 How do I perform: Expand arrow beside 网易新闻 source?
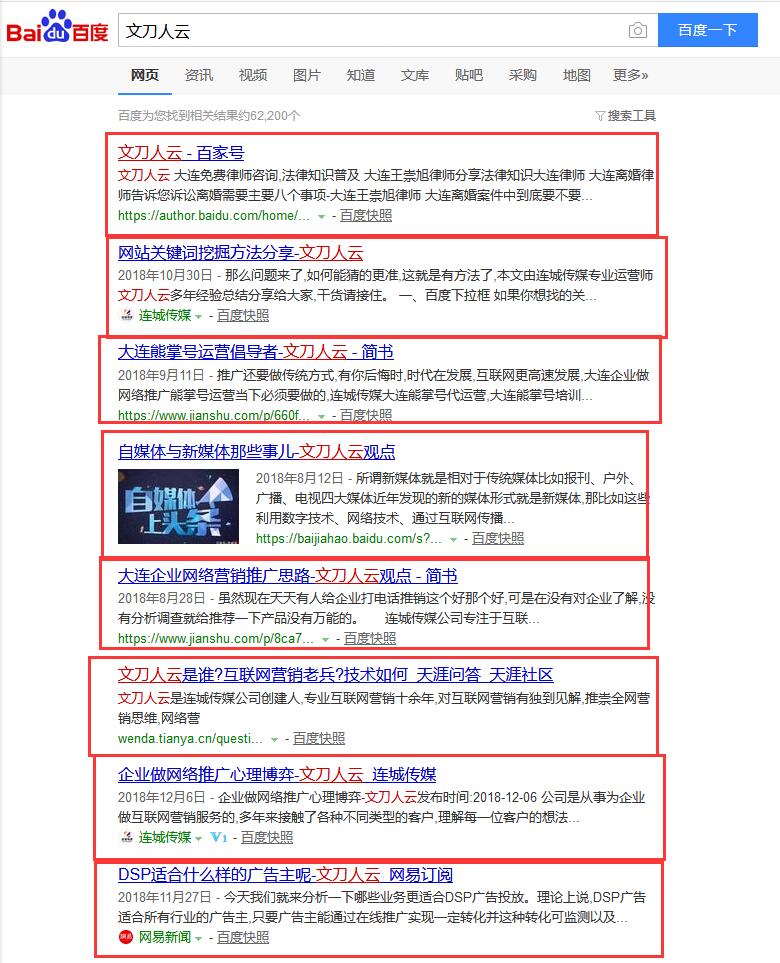pyautogui.click(x=198, y=938)
